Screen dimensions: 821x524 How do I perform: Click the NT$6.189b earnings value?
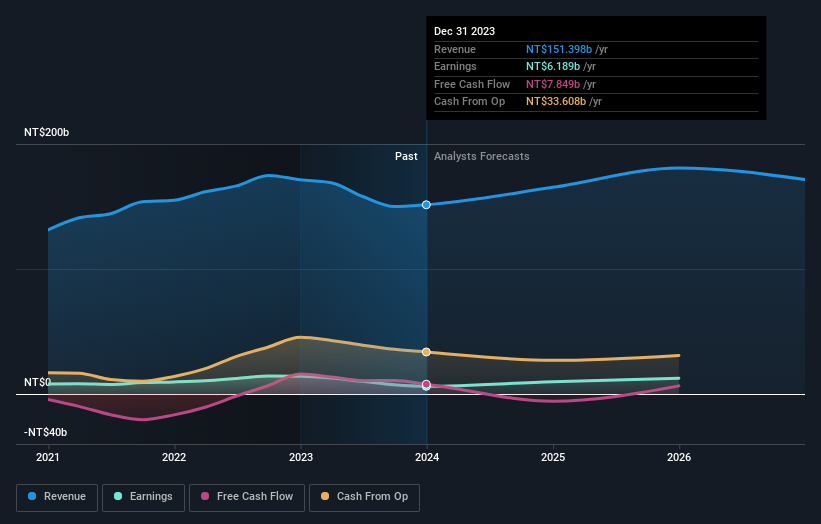pyautogui.click(x=553, y=66)
